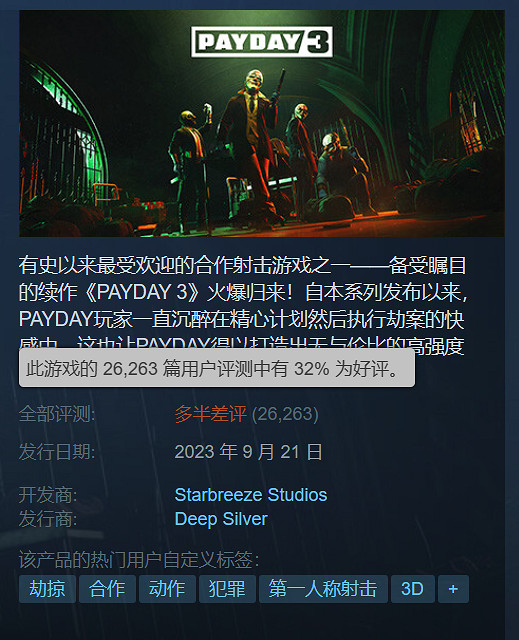
Task: Expand more user tags with plus button
Action: click(x=453, y=589)
